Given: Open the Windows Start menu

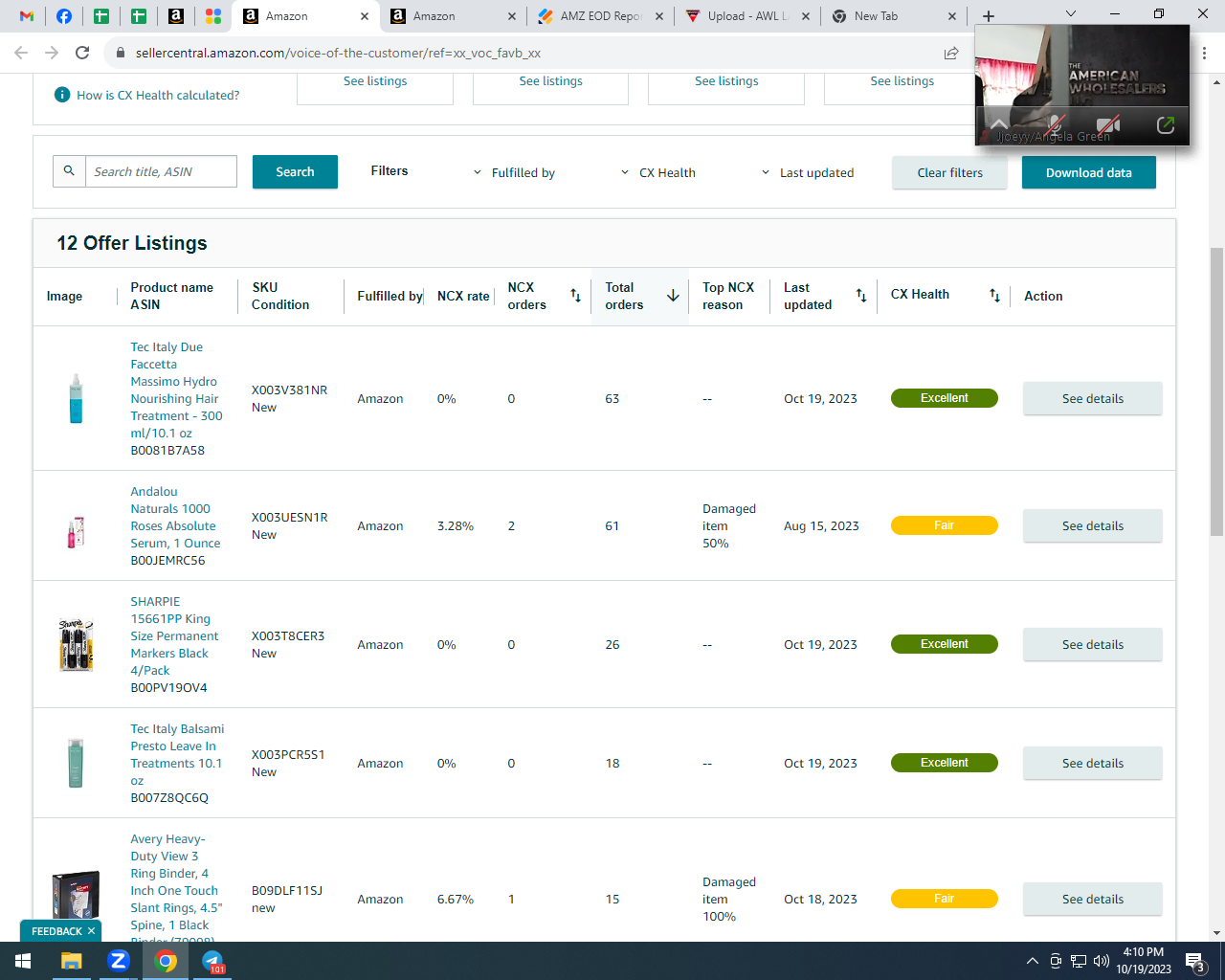Looking at the screenshot, I should click(x=23, y=961).
